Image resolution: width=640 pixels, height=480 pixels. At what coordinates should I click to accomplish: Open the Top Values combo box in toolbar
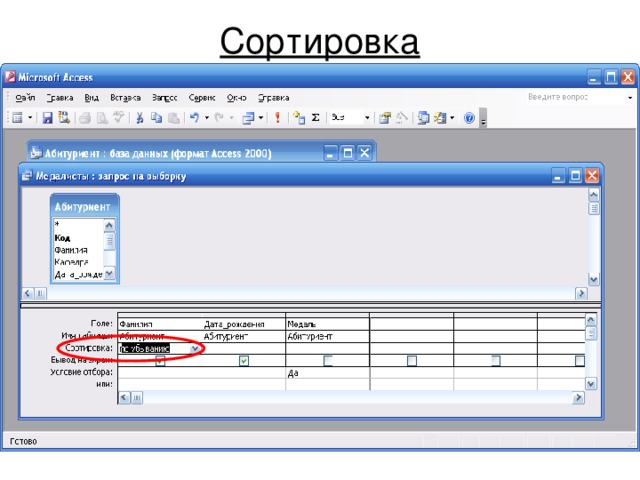pos(351,118)
